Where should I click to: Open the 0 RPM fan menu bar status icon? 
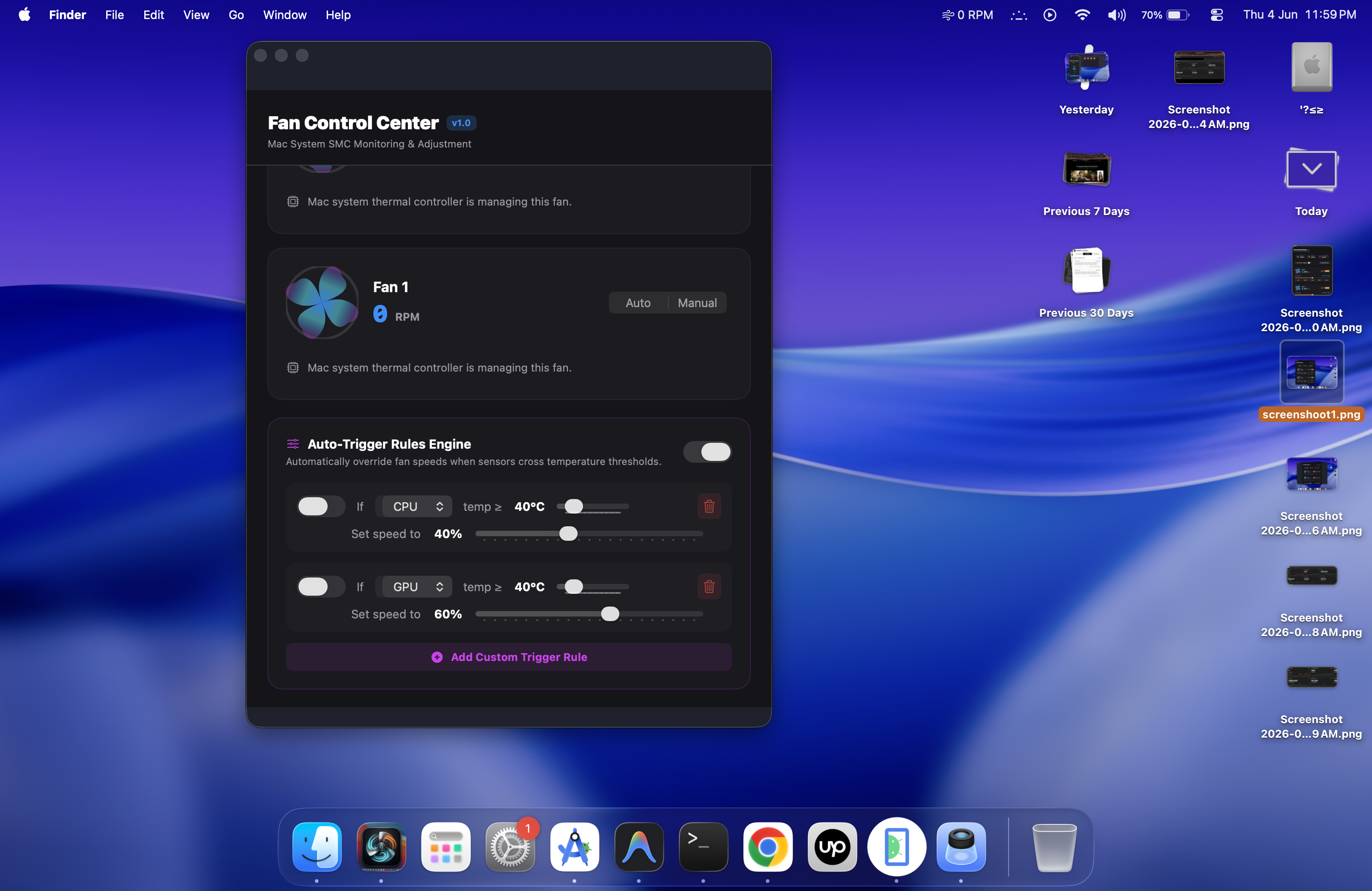967,15
